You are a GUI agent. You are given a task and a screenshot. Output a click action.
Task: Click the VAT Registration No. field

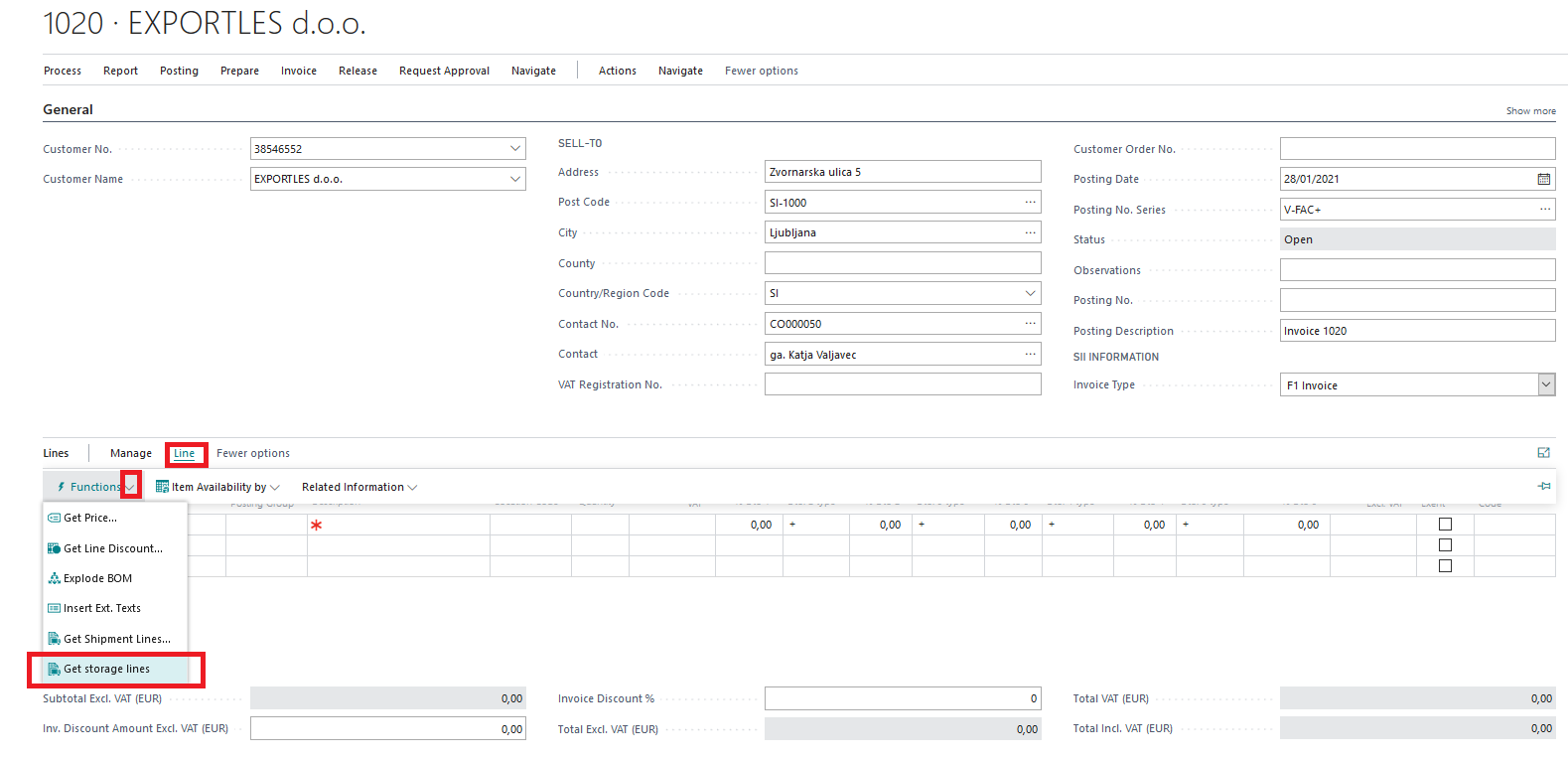[903, 384]
